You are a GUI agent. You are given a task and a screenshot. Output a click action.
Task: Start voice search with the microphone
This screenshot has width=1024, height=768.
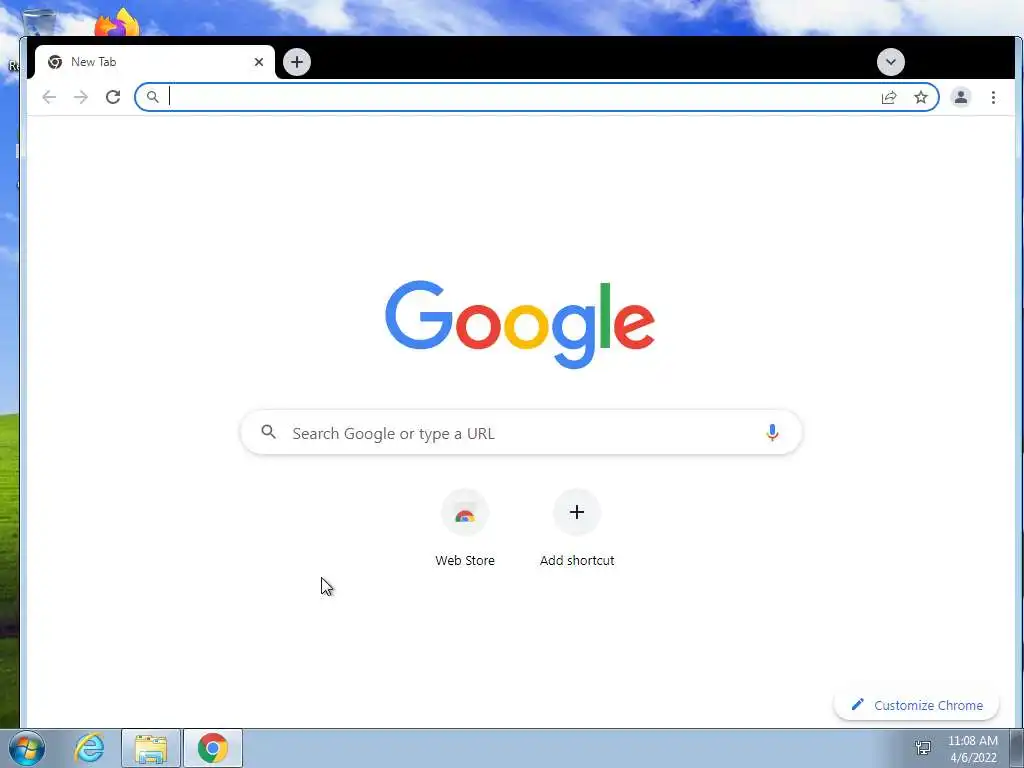coord(772,432)
